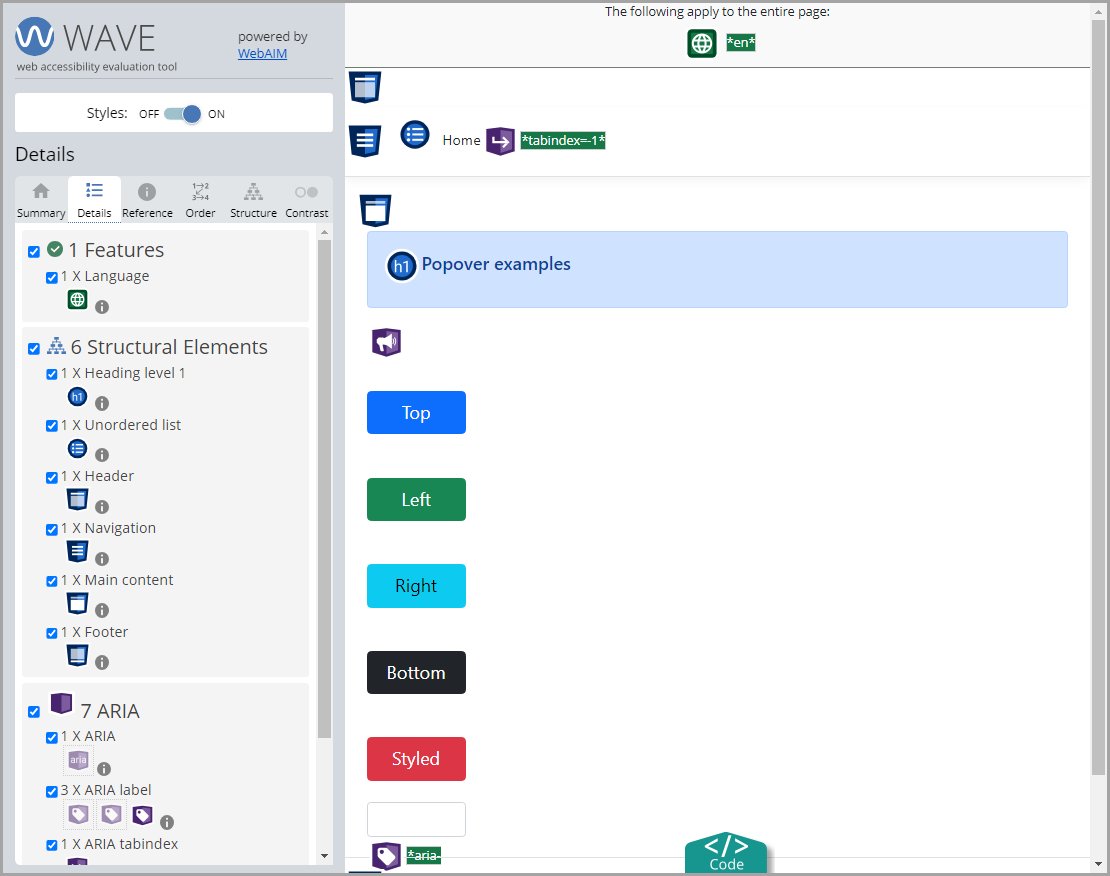Open the Order tab
This screenshot has width=1110, height=876.
200,200
